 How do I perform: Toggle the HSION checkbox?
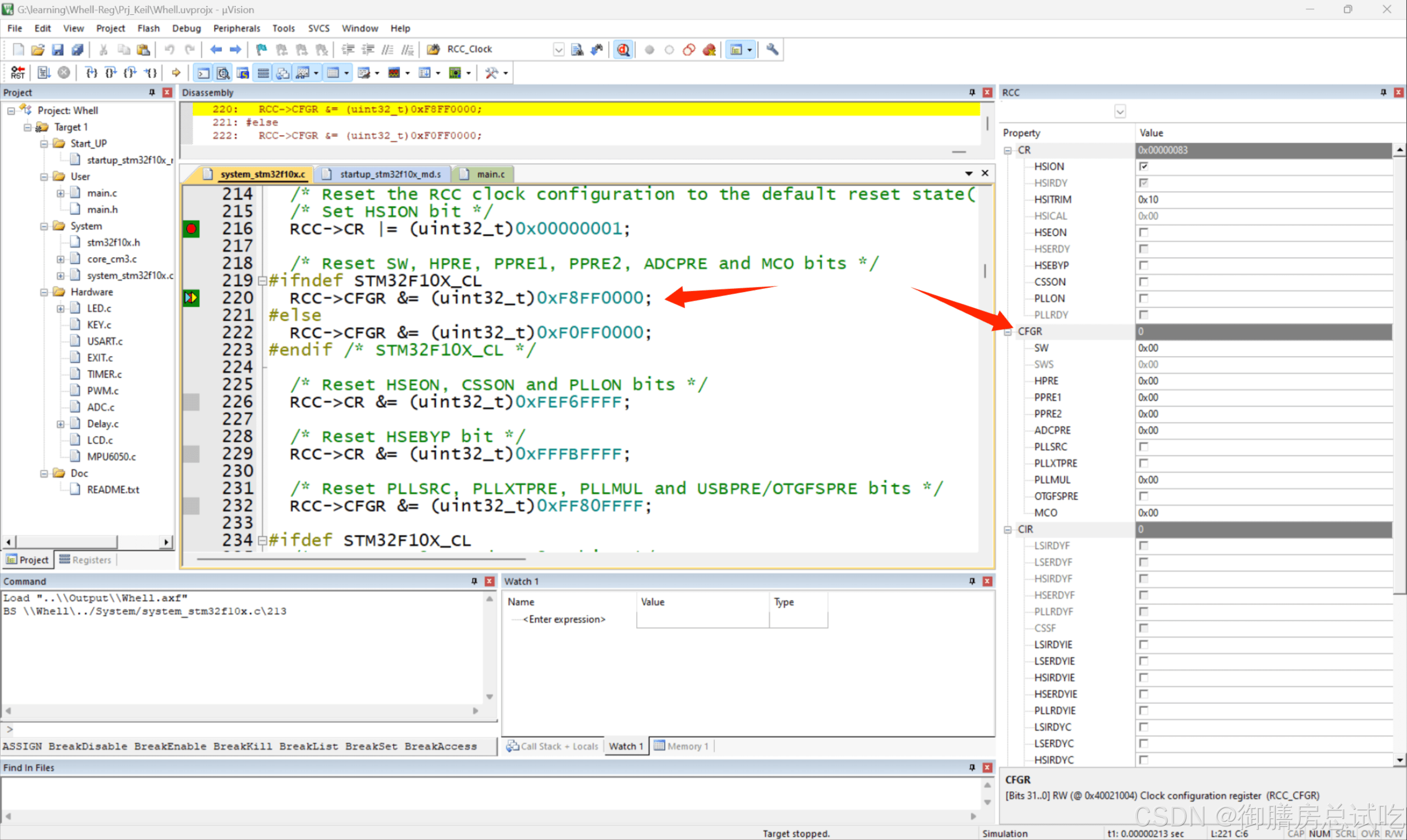(x=1143, y=166)
